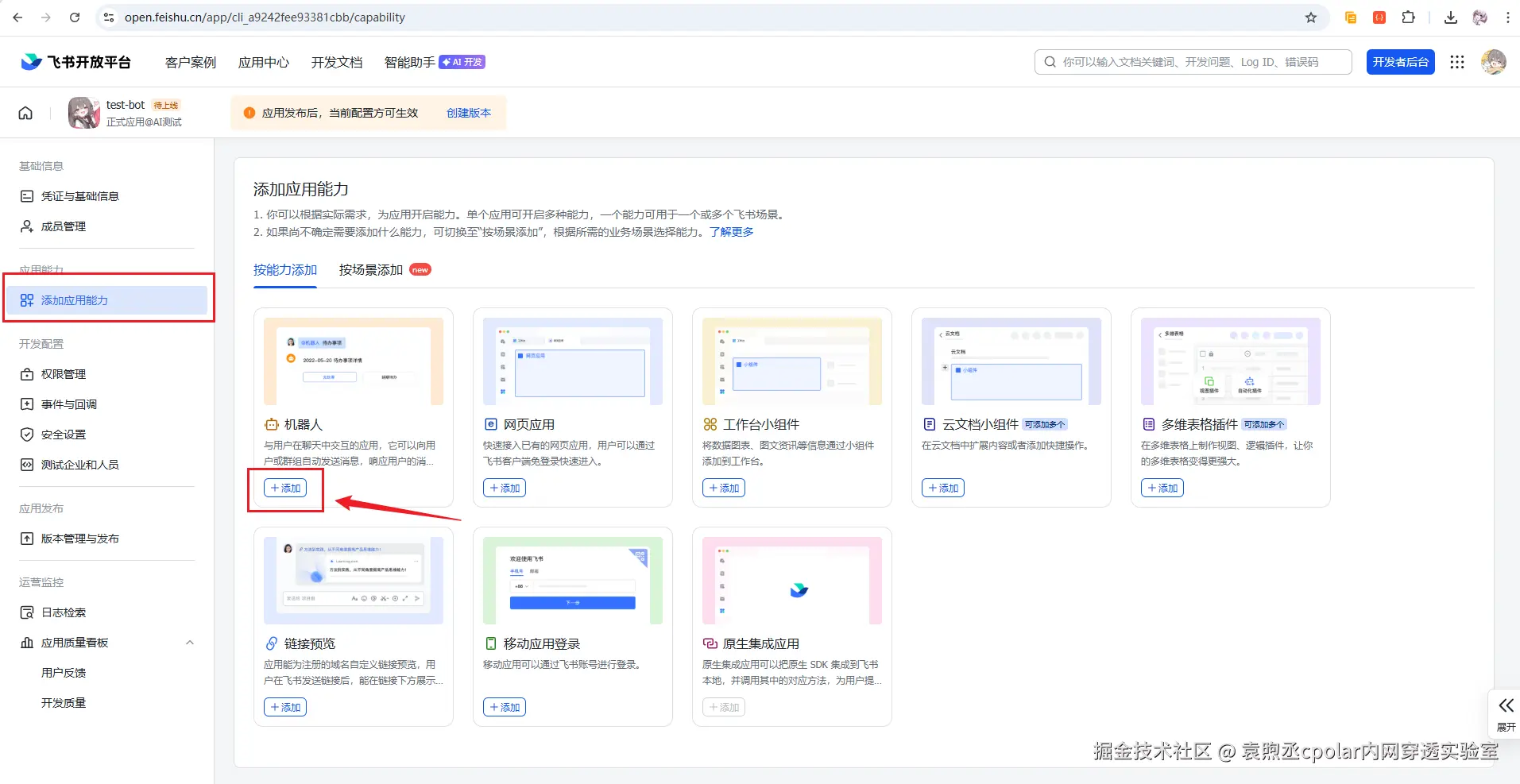Go to home via the house icon

tap(25, 113)
